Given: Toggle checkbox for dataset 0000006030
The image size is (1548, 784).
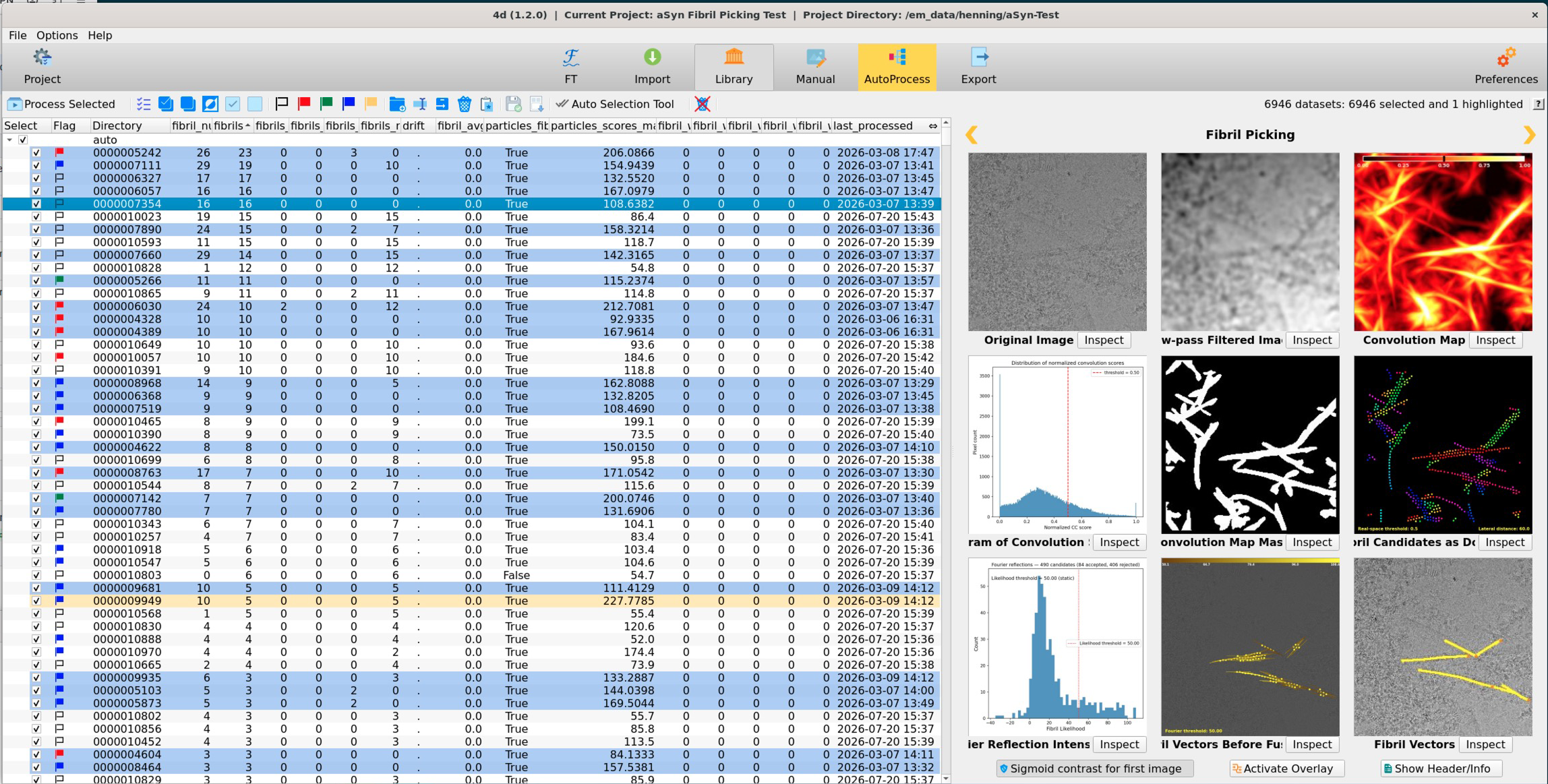Looking at the screenshot, I should pos(36,306).
